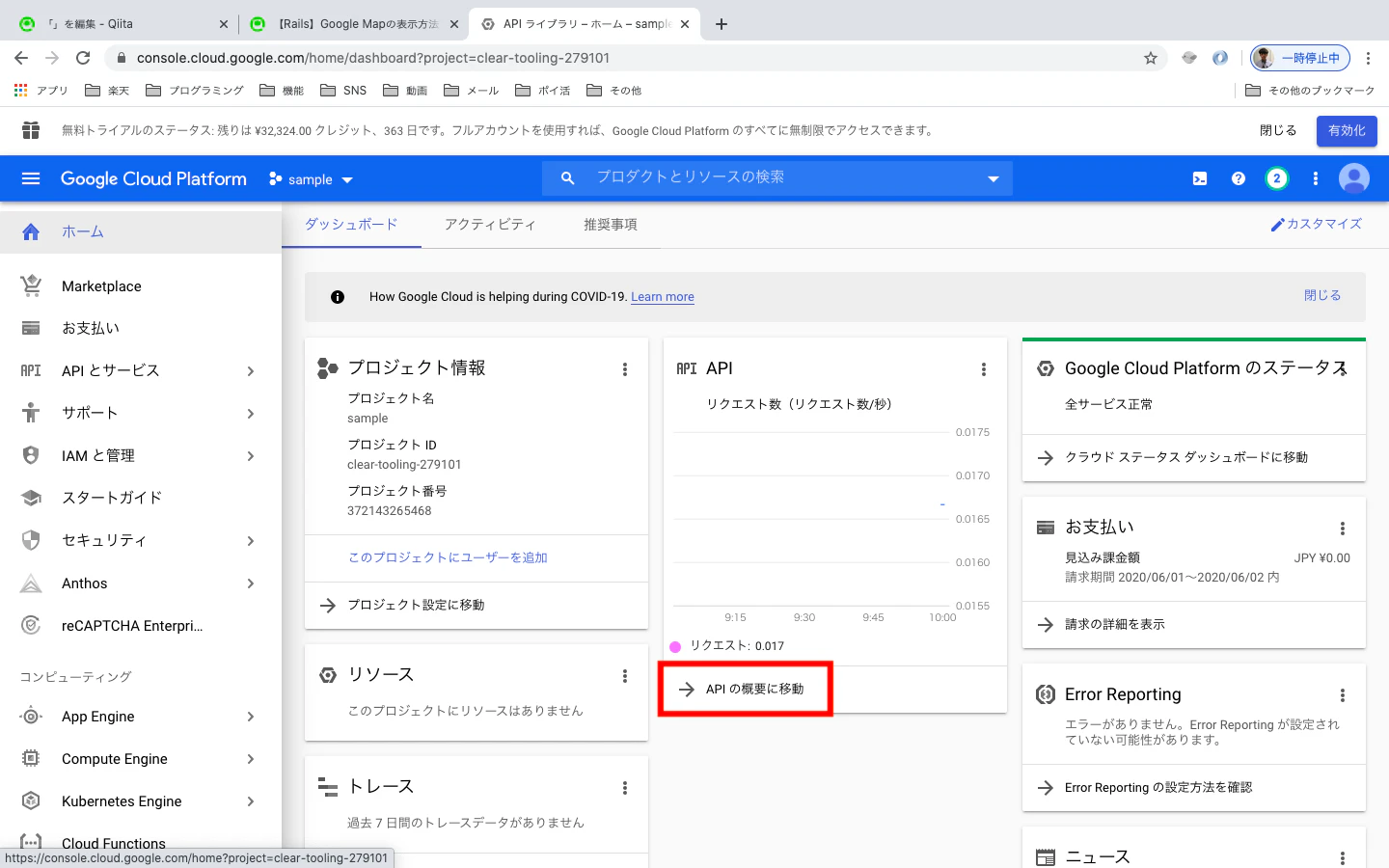
Task: Switch to the アクティビティ tab
Action: [490, 225]
